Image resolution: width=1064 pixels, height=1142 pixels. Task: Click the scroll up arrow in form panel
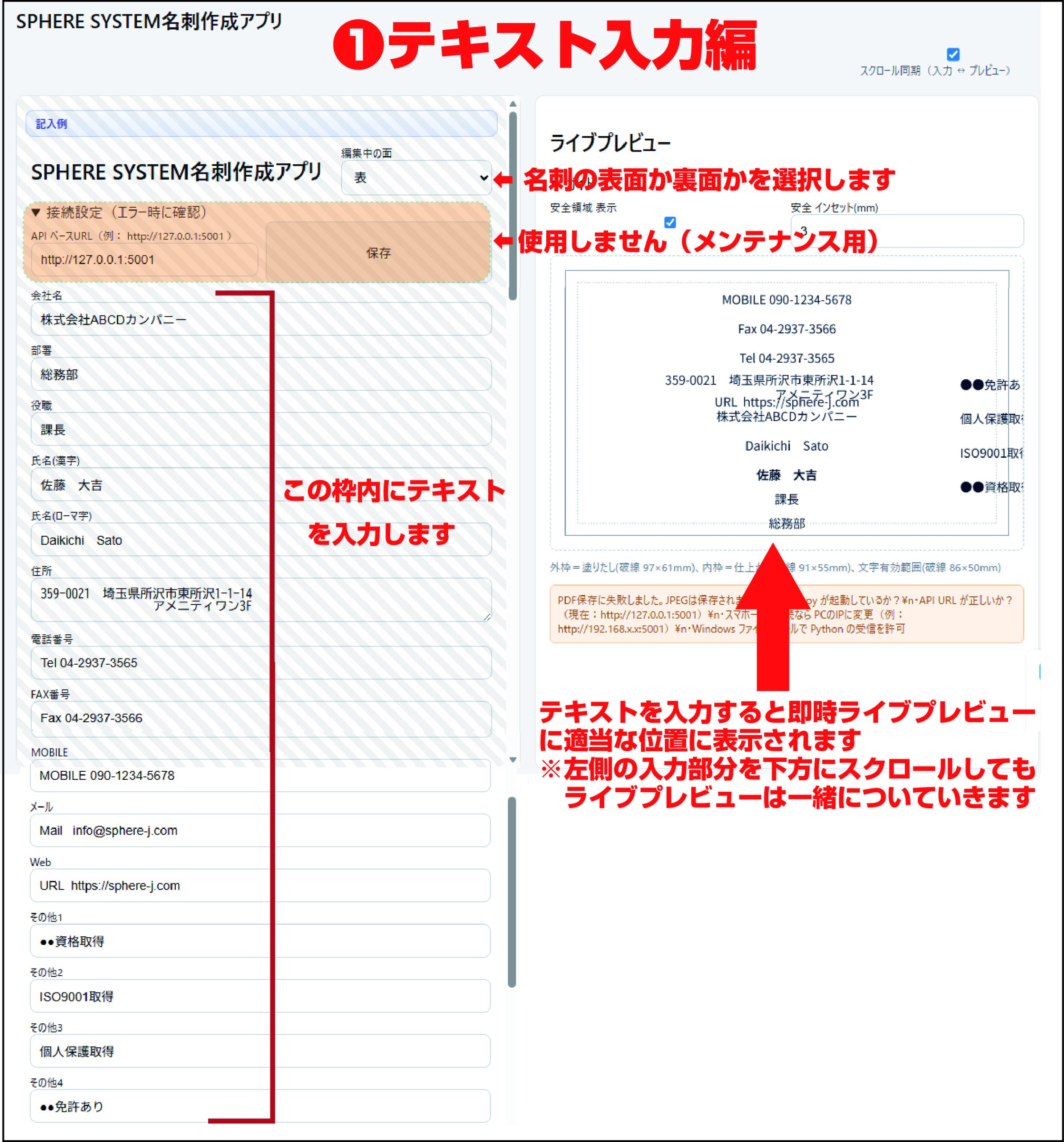click(513, 104)
